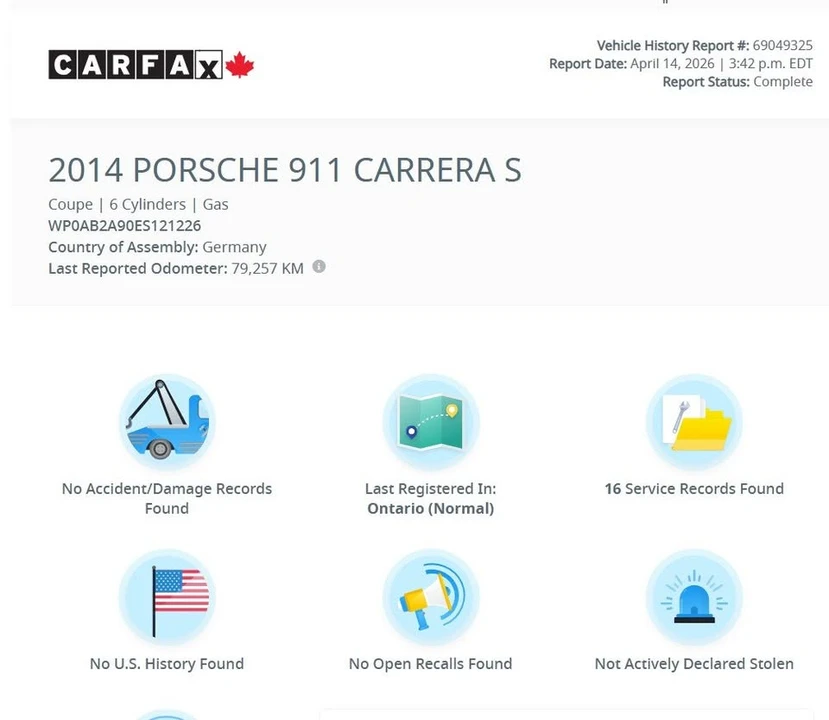The height and width of the screenshot is (720, 829).
Task: Select "No Accident/Damage Records Found" text
Action: point(167,498)
